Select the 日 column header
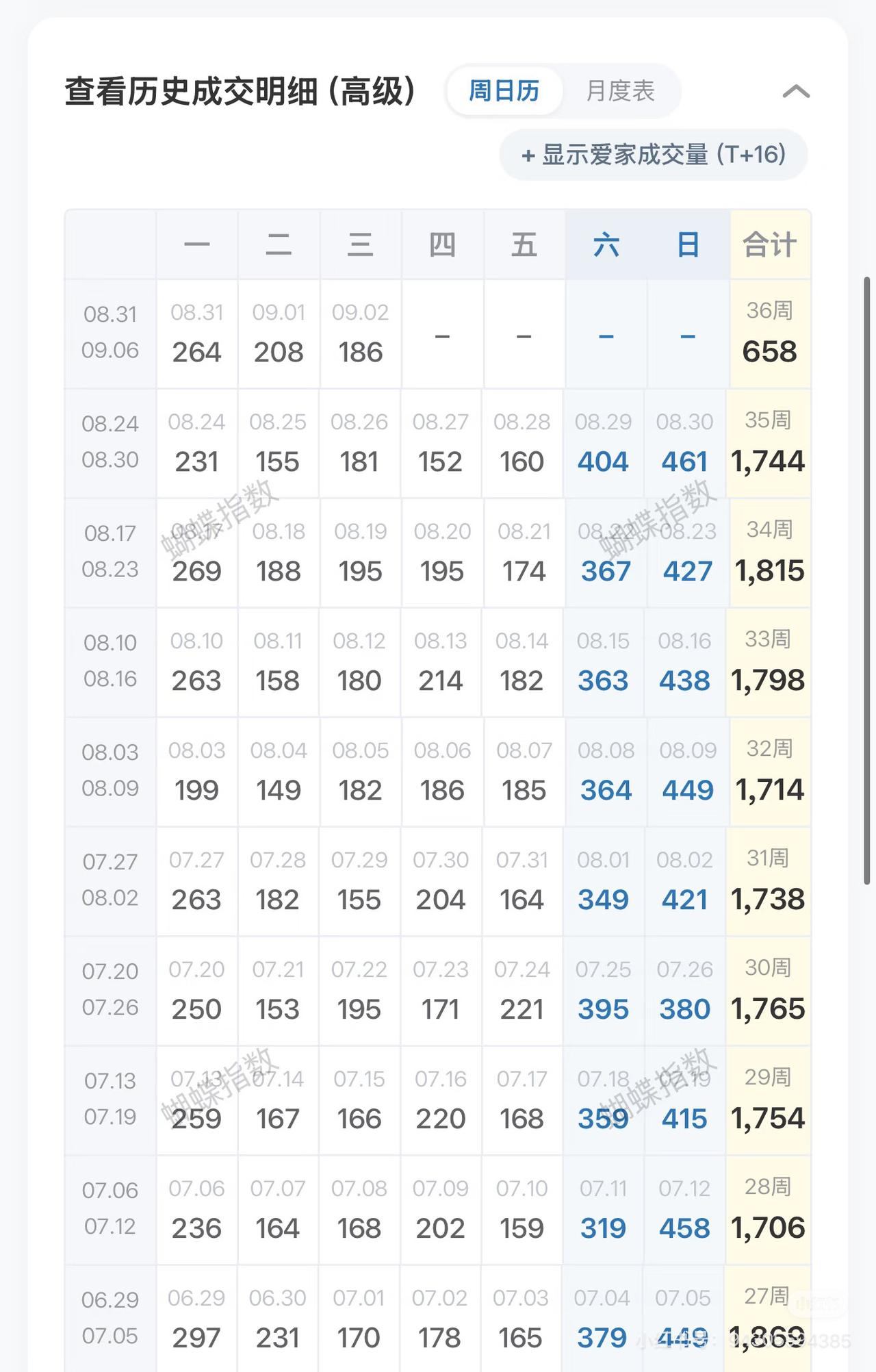 pyautogui.click(x=688, y=244)
